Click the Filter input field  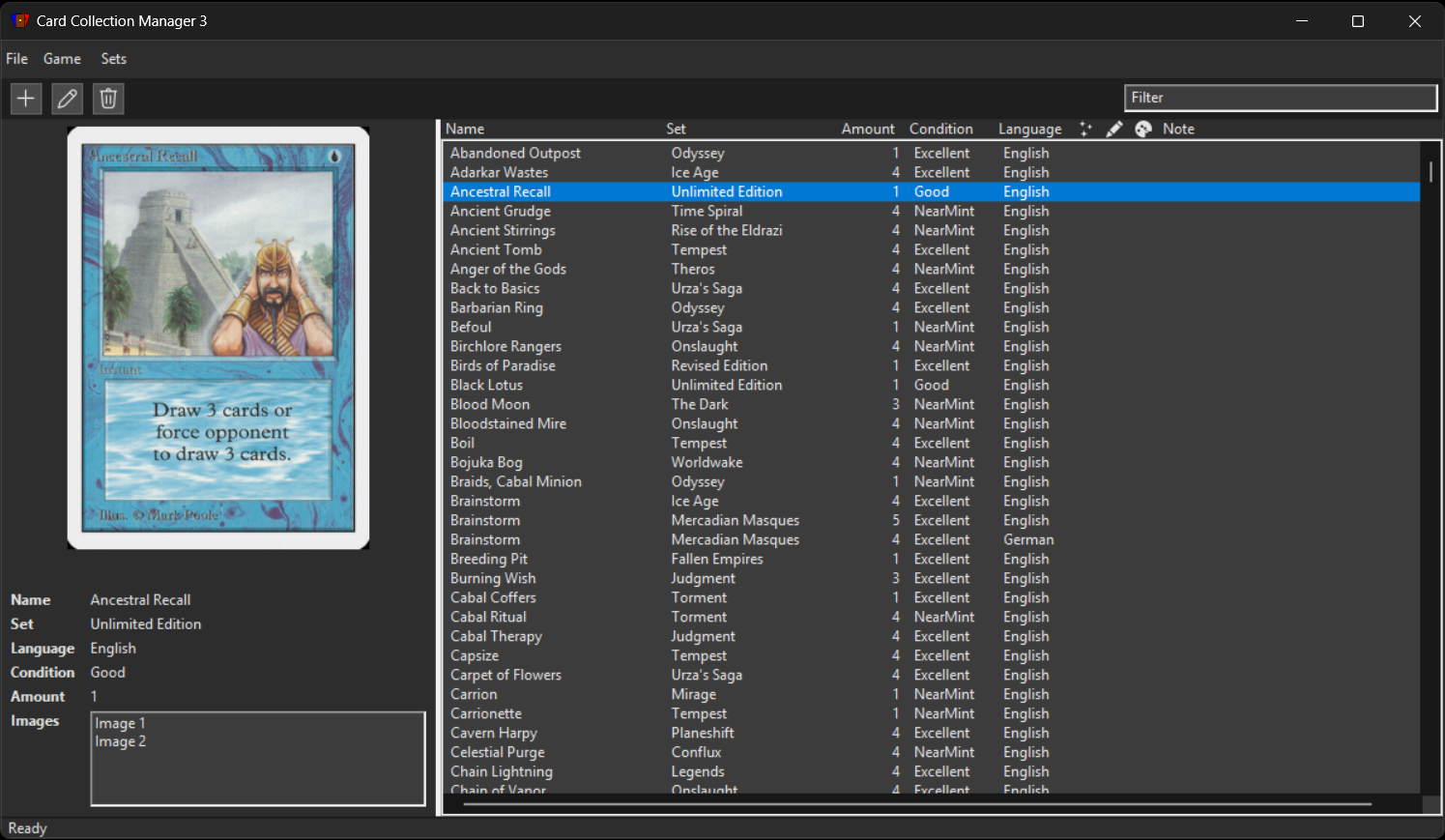click(x=1281, y=98)
